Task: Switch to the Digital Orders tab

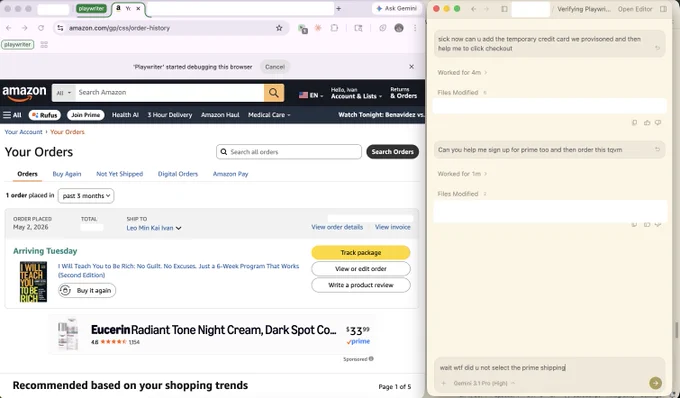Action: click(178, 174)
